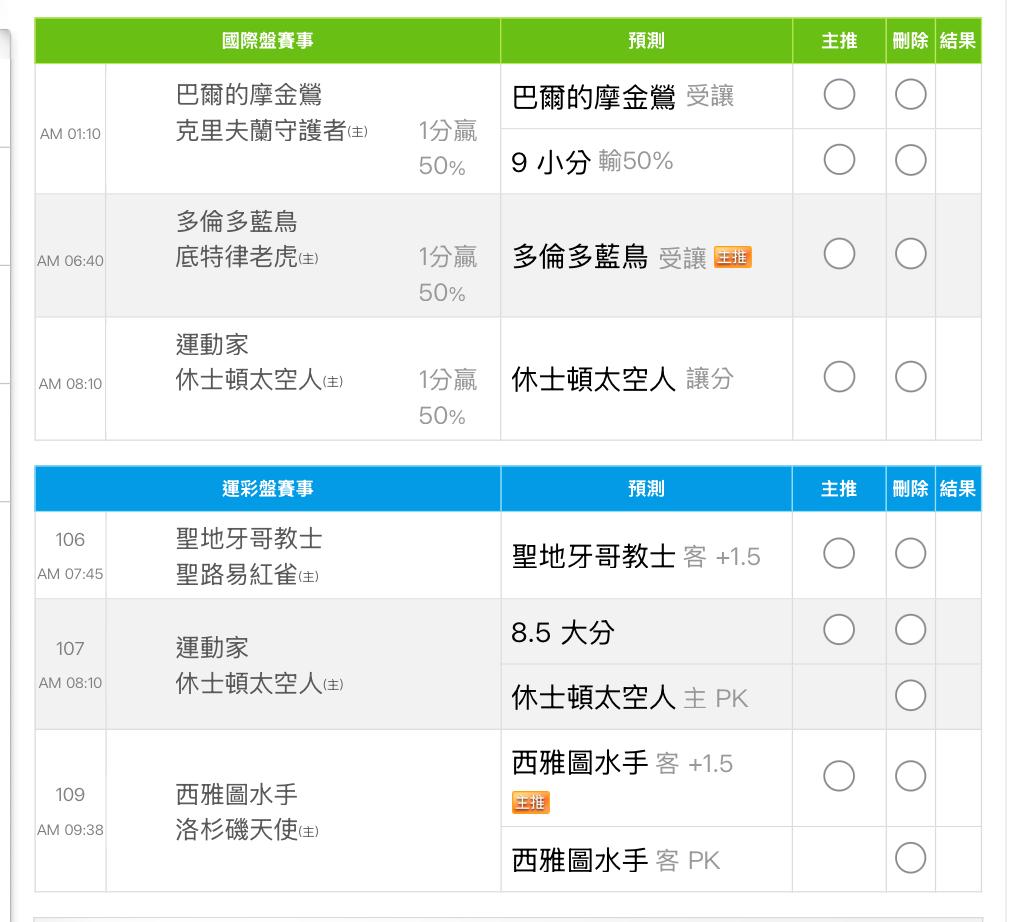Image resolution: width=1019 pixels, height=922 pixels.
Task: Click the 國際盤賽事 header
Action: 267,41
